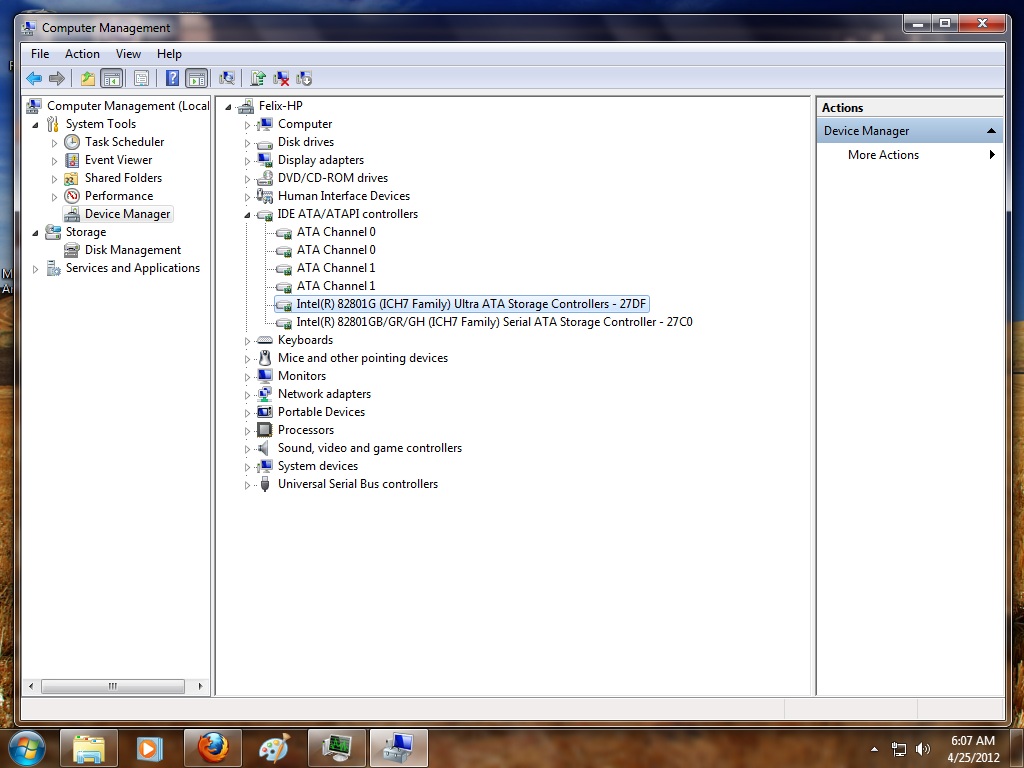Open the Properties toolbar icon
The height and width of the screenshot is (768, 1024).
(141, 79)
